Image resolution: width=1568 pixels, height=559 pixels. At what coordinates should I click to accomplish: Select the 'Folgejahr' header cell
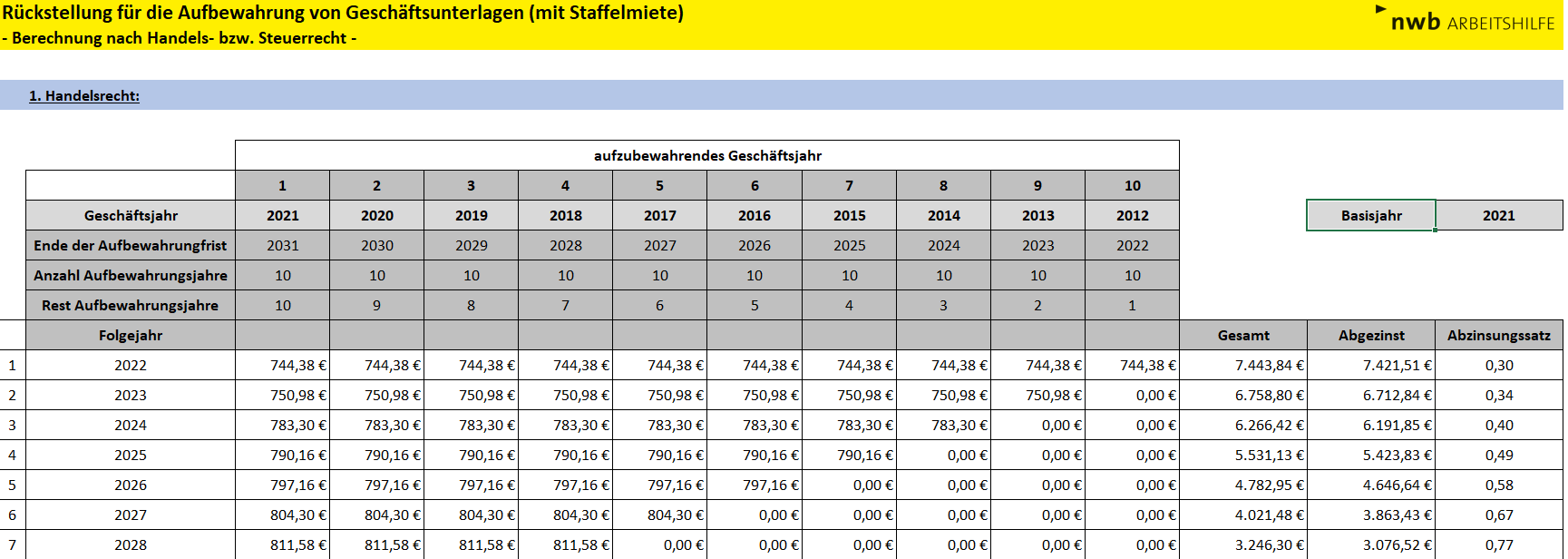pyautogui.click(x=131, y=335)
